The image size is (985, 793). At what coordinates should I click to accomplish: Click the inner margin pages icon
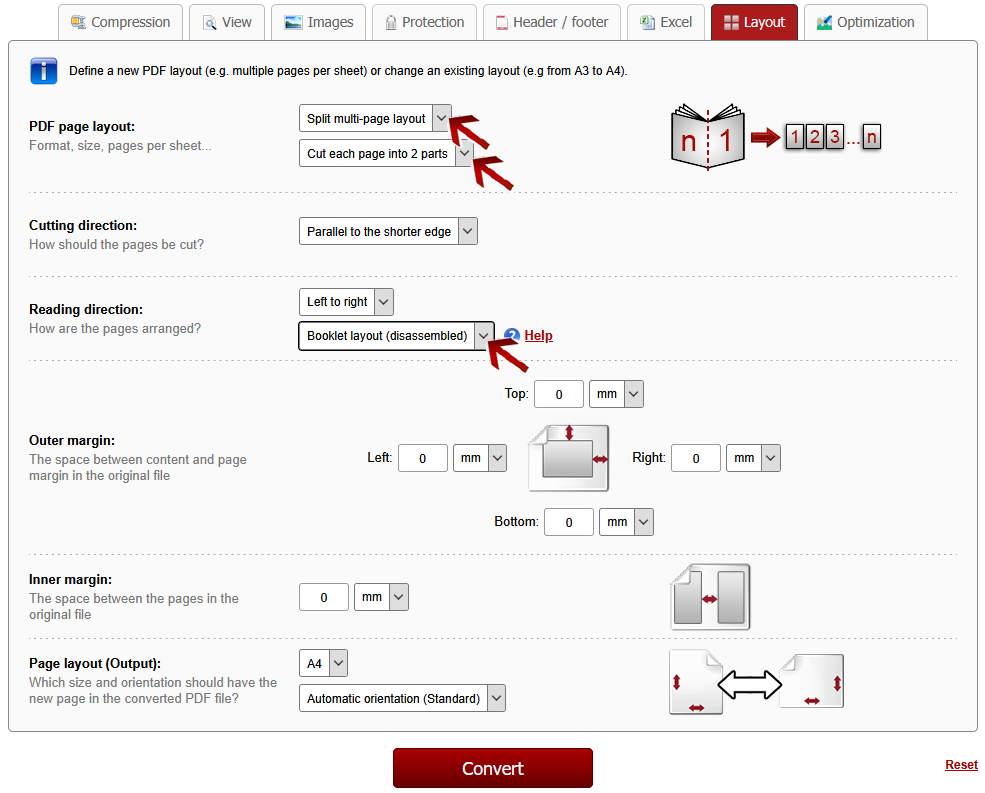click(710, 597)
